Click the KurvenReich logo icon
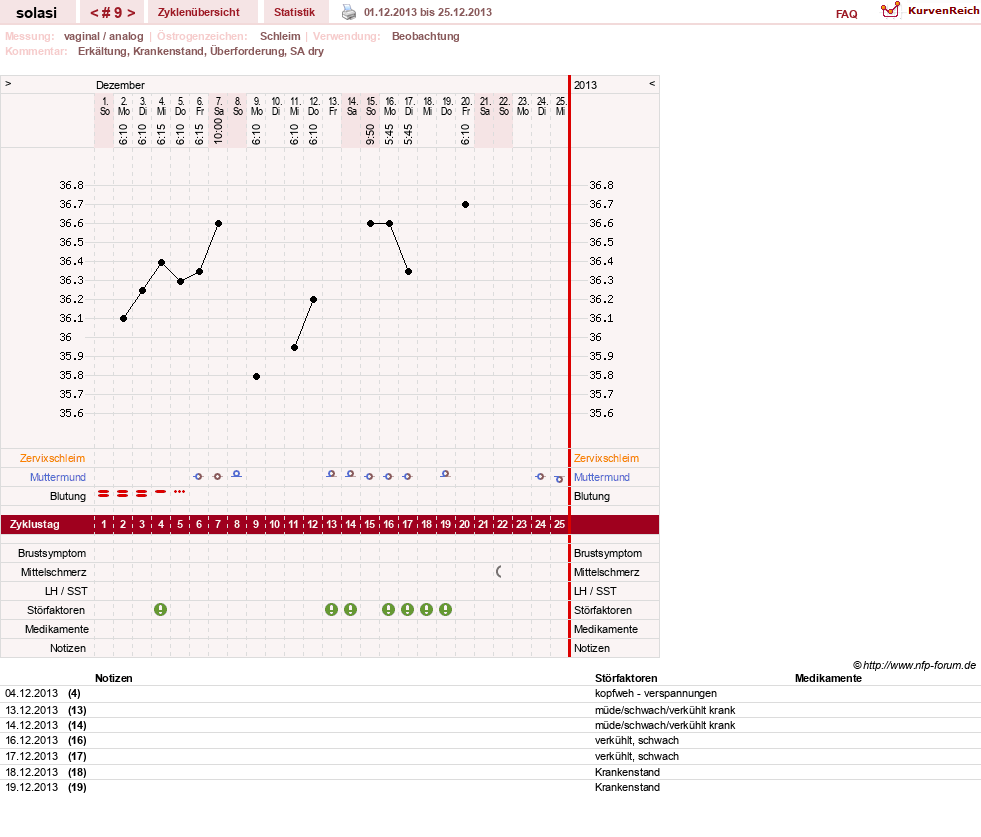 (890, 10)
